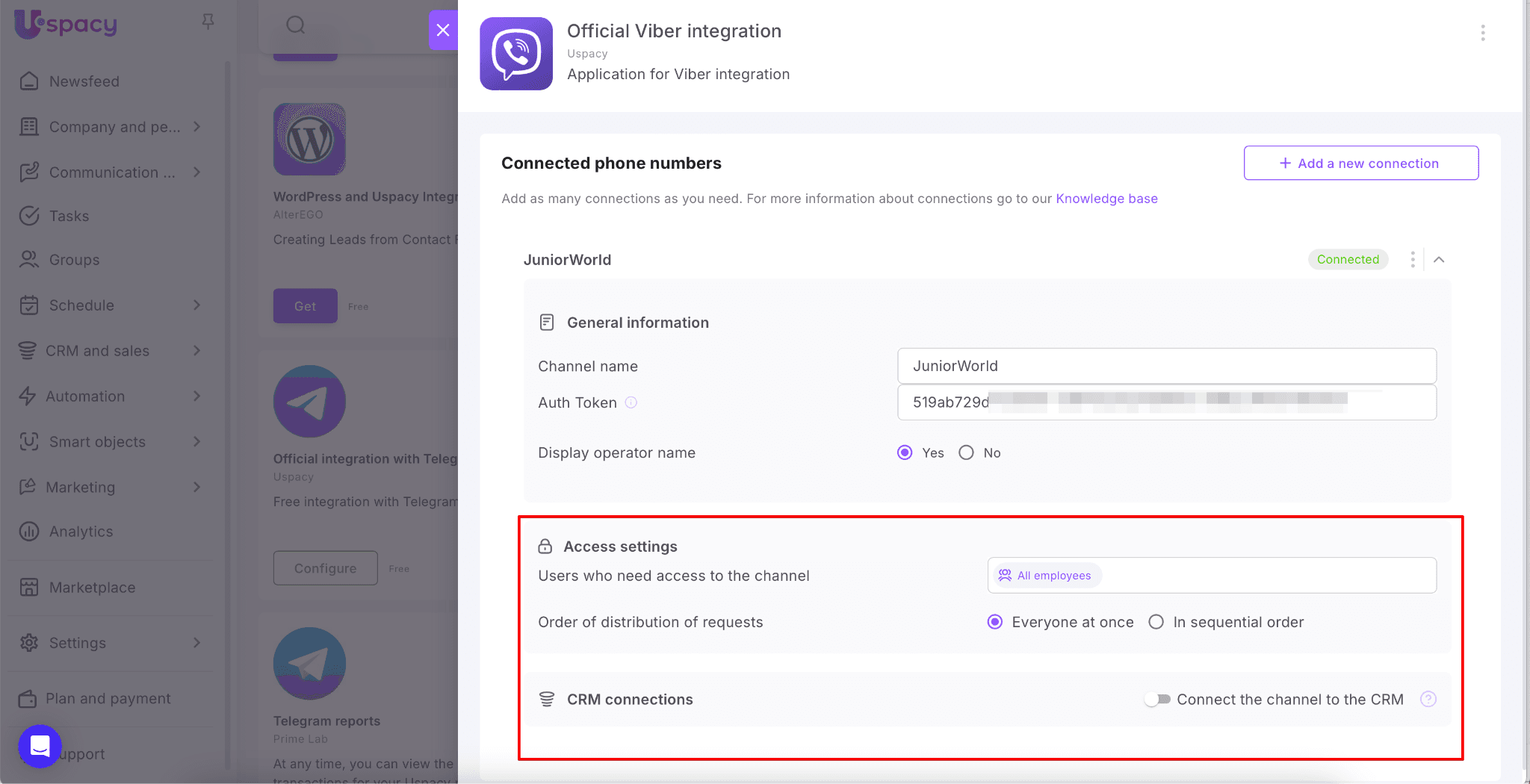This screenshot has width=1530, height=784.
Task: Click the Auth Token info icon
Action: 631,402
